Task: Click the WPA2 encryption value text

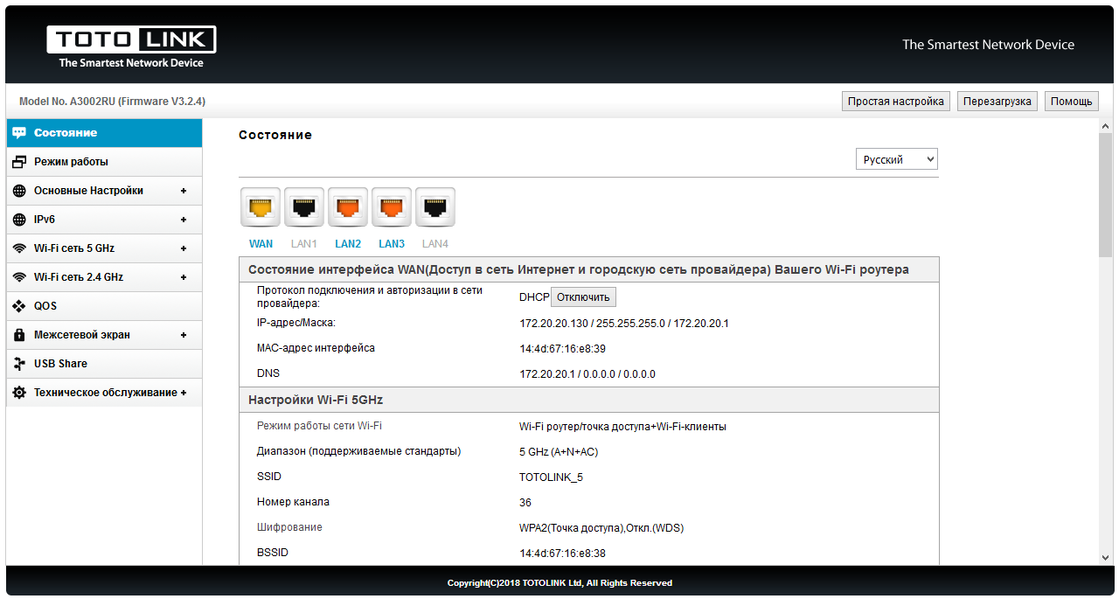Action: coord(601,528)
